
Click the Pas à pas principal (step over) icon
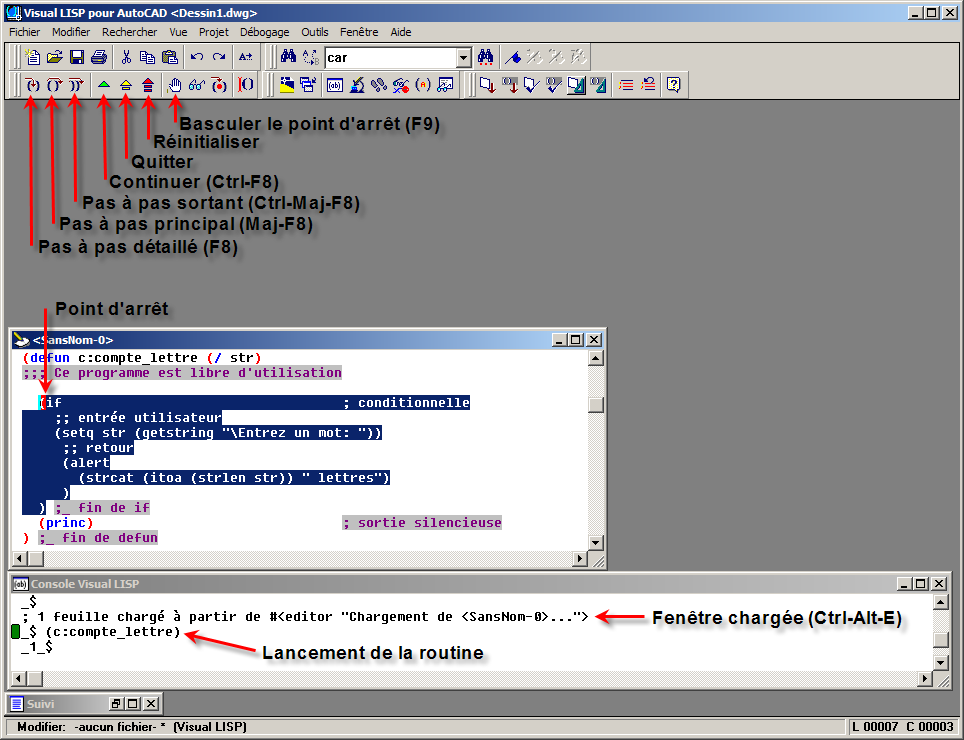pyautogui.click(x=54, y=85)
